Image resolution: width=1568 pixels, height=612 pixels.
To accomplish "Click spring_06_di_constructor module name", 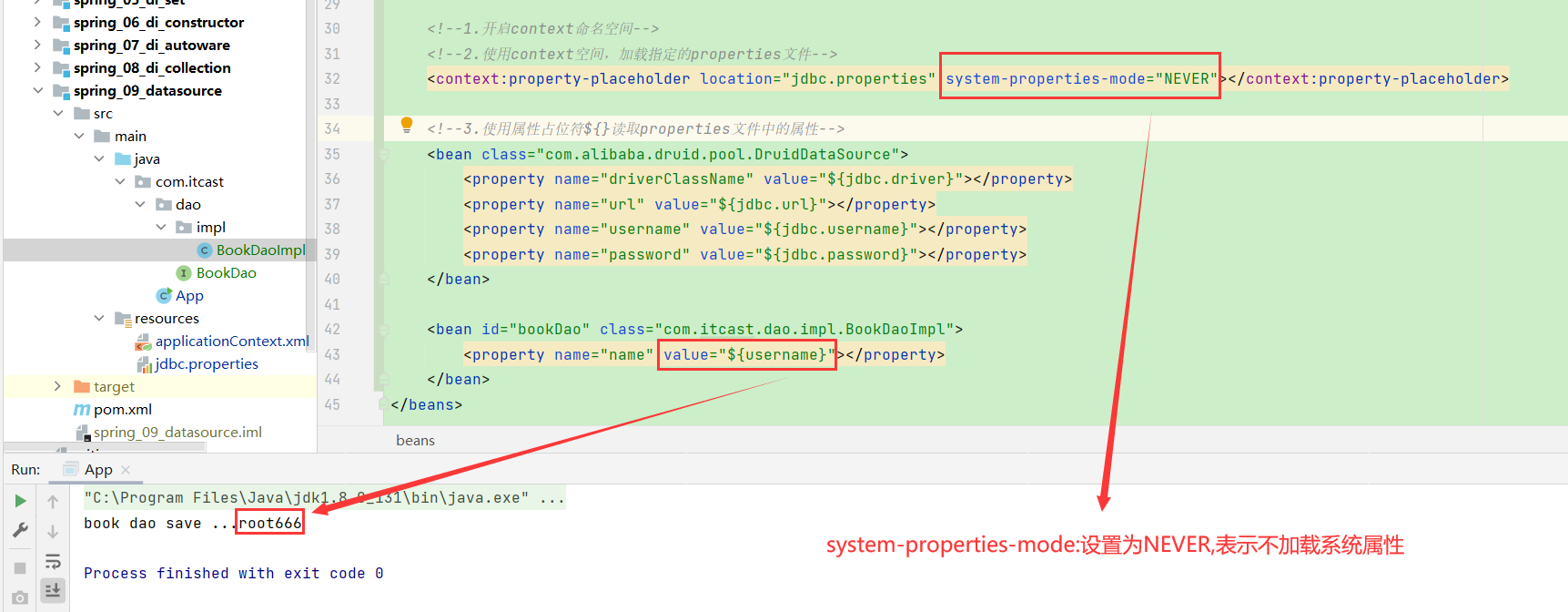I will (x=158, y=22).
